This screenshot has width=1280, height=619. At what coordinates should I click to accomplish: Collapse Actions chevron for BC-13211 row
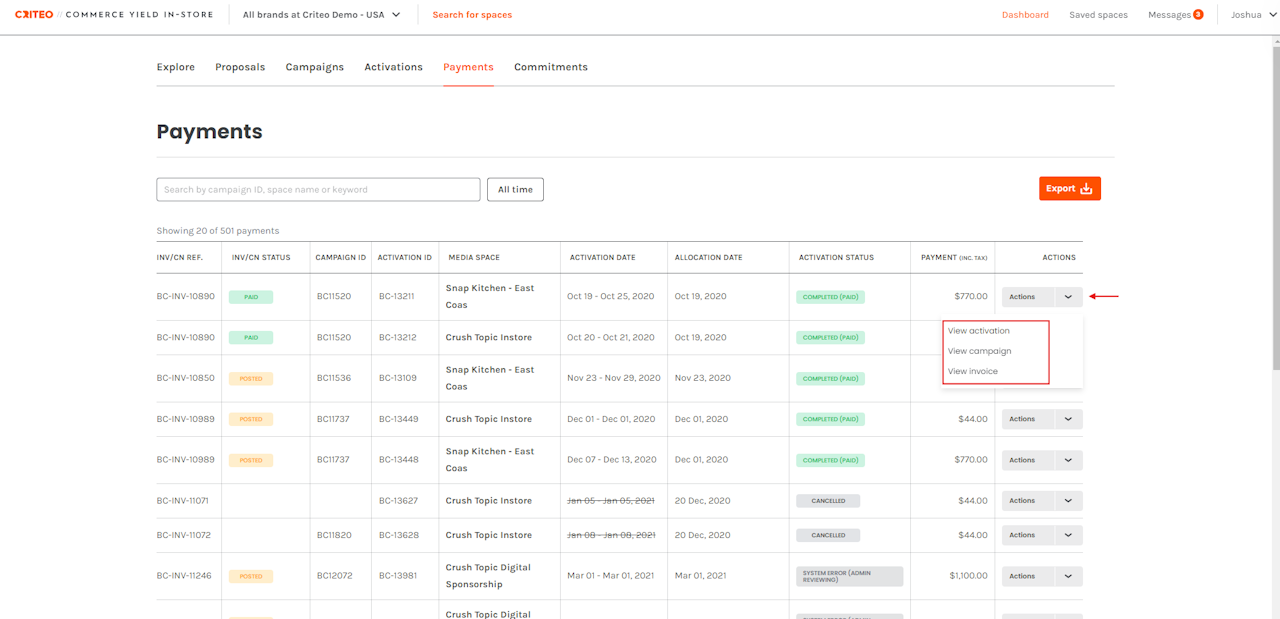[x=1068, y=297]
